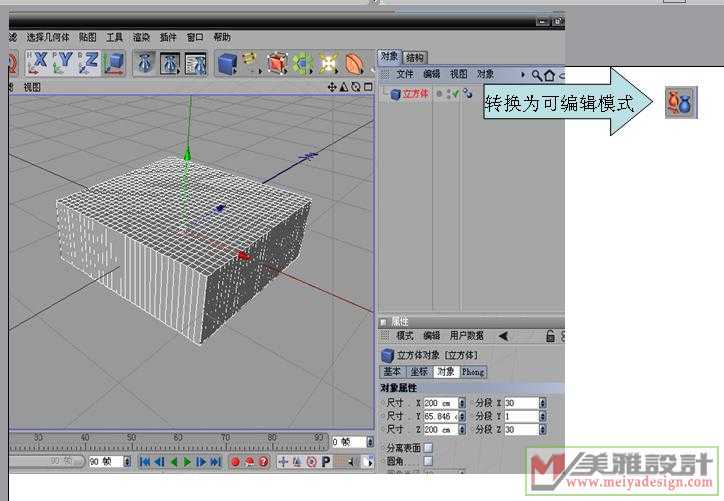Toggle the attributes lock icon
This screenshot has height=501, width=724.
(x=550, y=336)
